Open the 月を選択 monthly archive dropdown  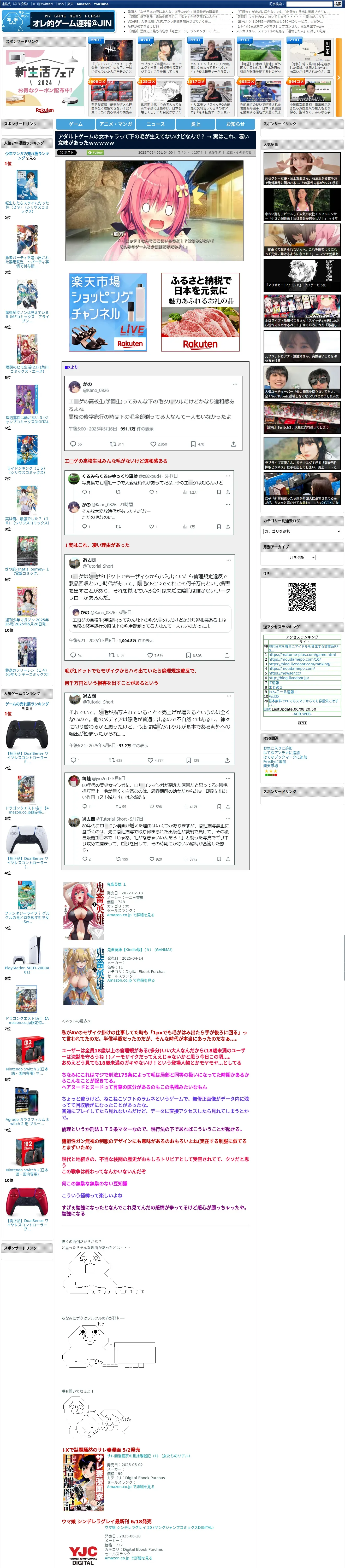(x=302, y=558)
